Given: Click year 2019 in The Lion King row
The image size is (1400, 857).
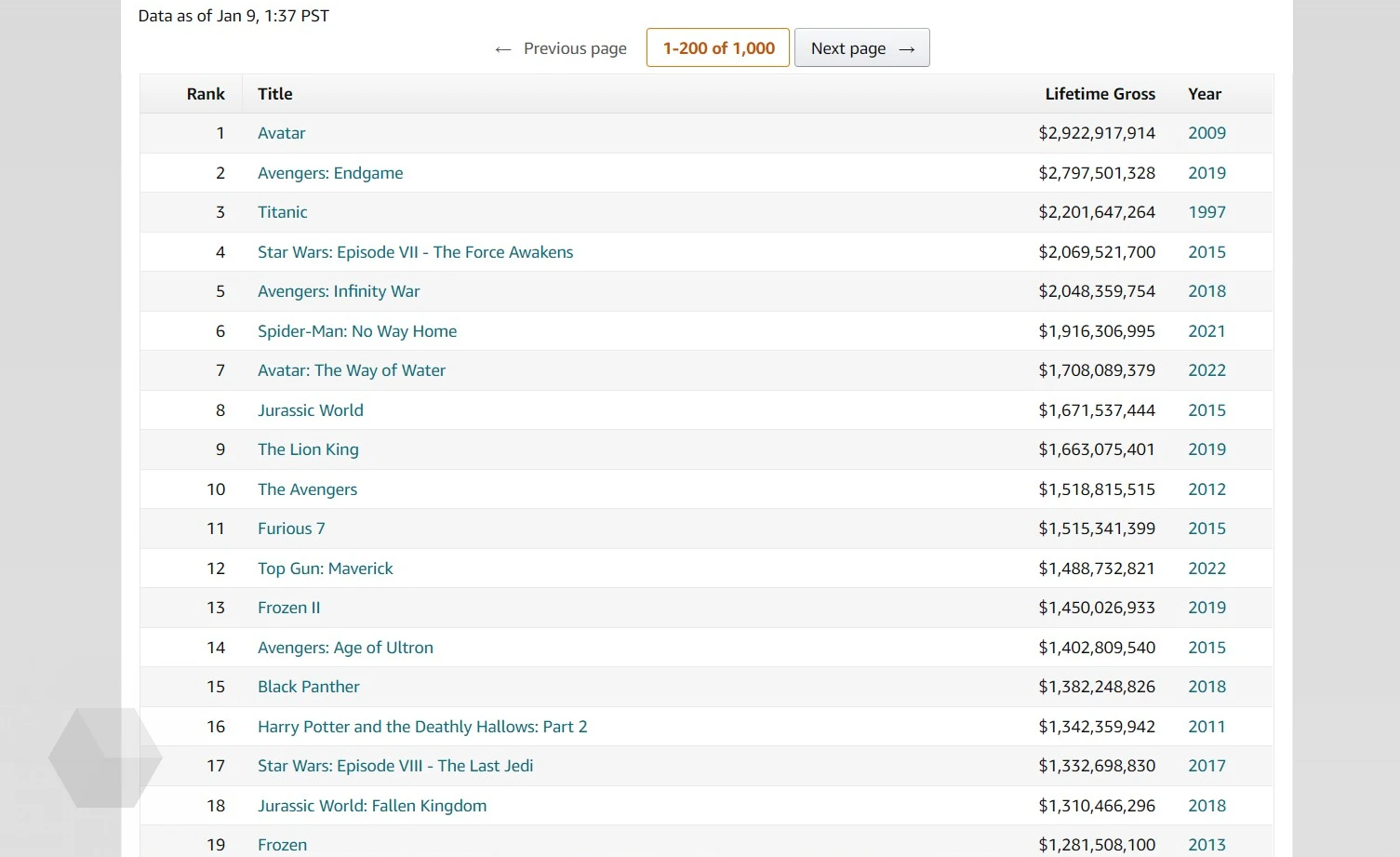Looking at the screenshot, I should coord(1207,449).
